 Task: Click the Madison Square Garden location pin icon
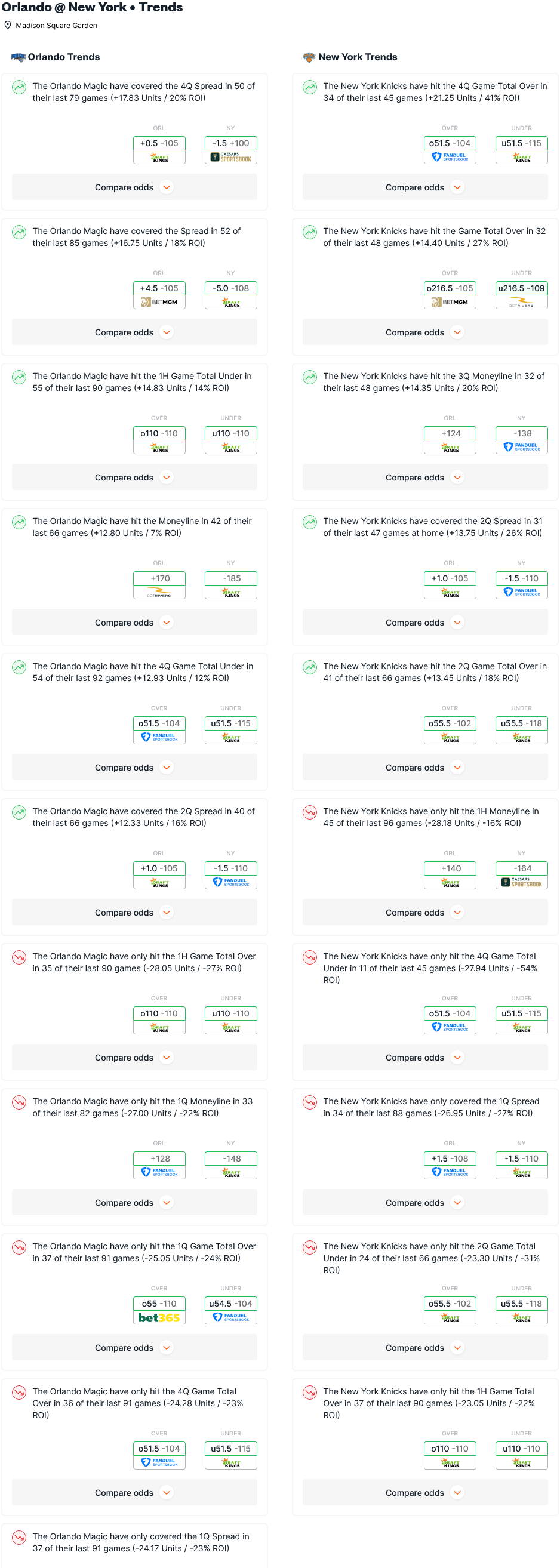[8, 26]
